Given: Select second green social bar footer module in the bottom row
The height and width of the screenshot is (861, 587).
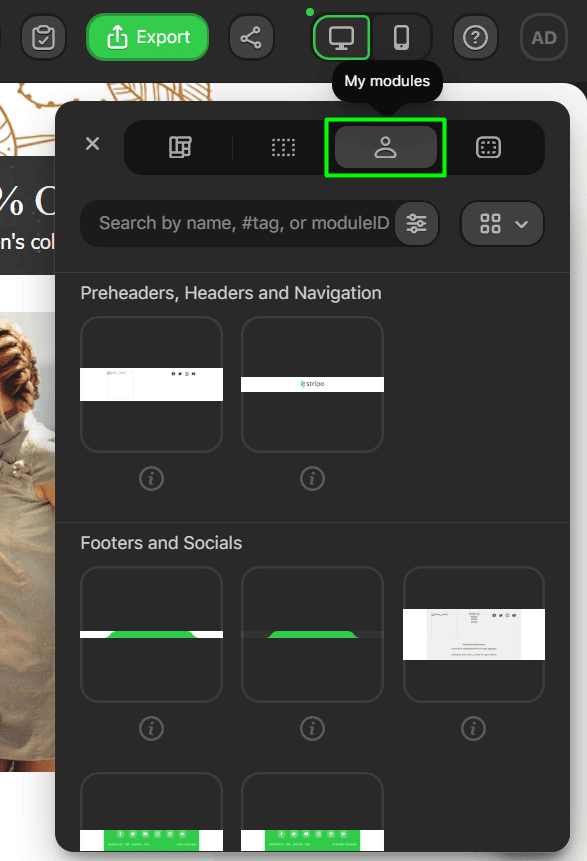Looking at the screenshot, I should (x=312, y=812).
